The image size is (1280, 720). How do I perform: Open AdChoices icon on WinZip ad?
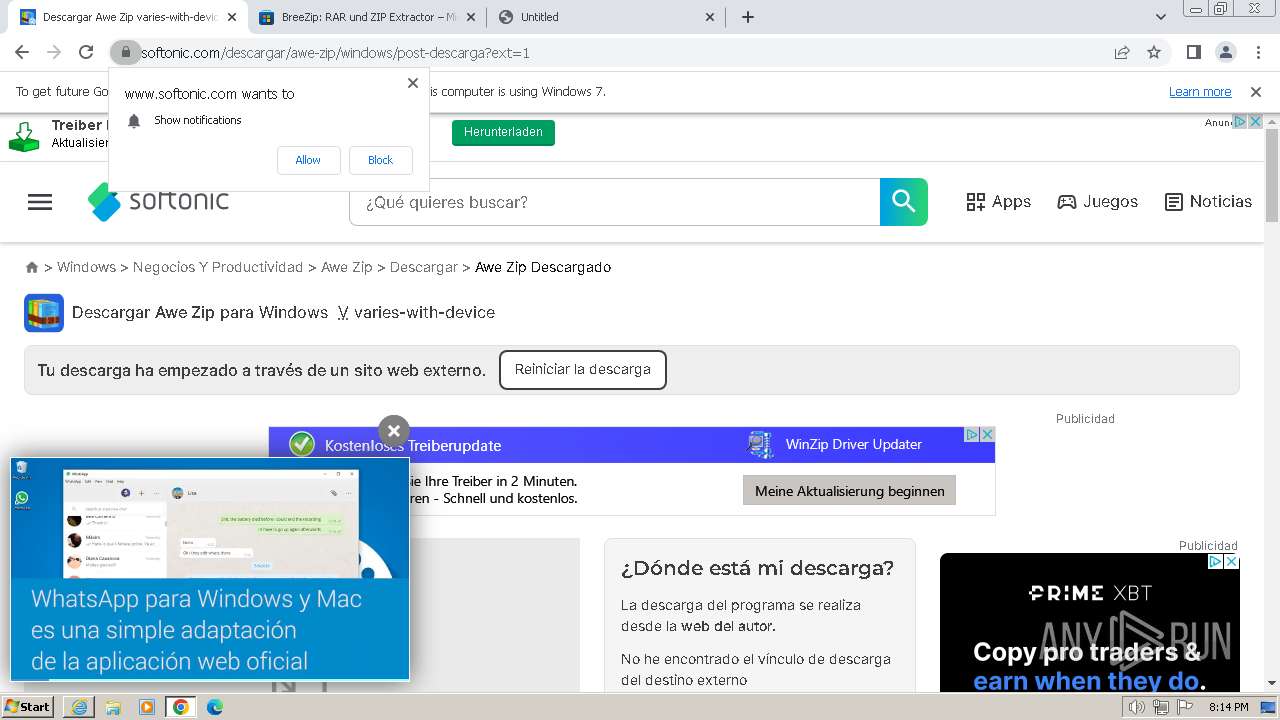[x=971, y=434]
